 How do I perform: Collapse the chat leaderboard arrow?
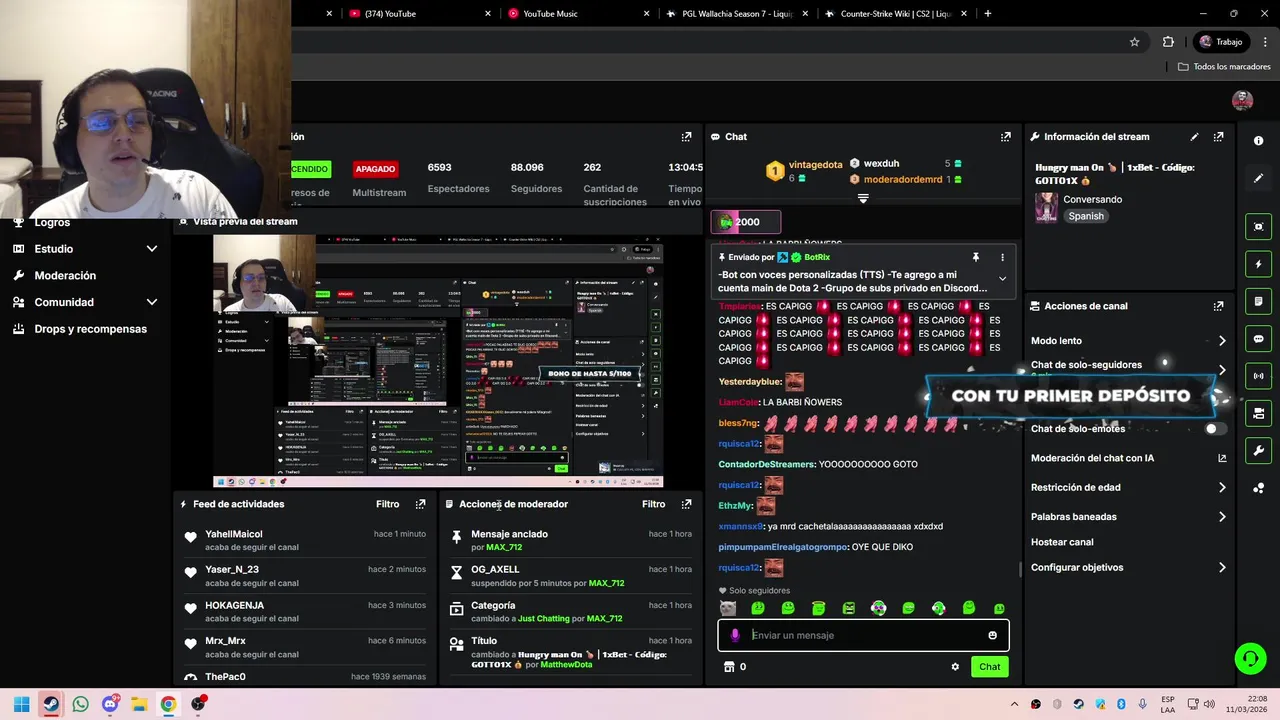pyautogui.click(x=863, y=199)
